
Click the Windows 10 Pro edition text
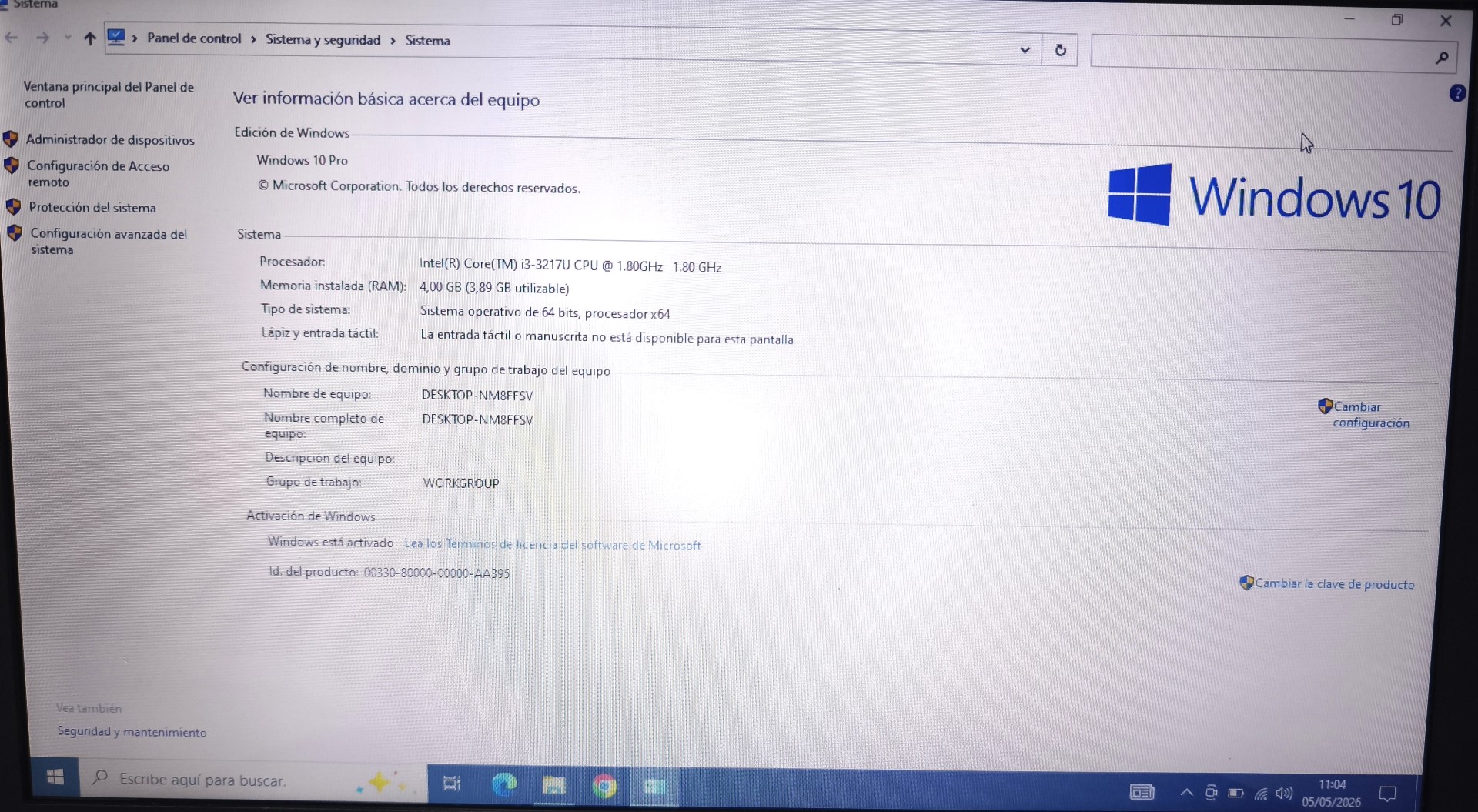302,160
